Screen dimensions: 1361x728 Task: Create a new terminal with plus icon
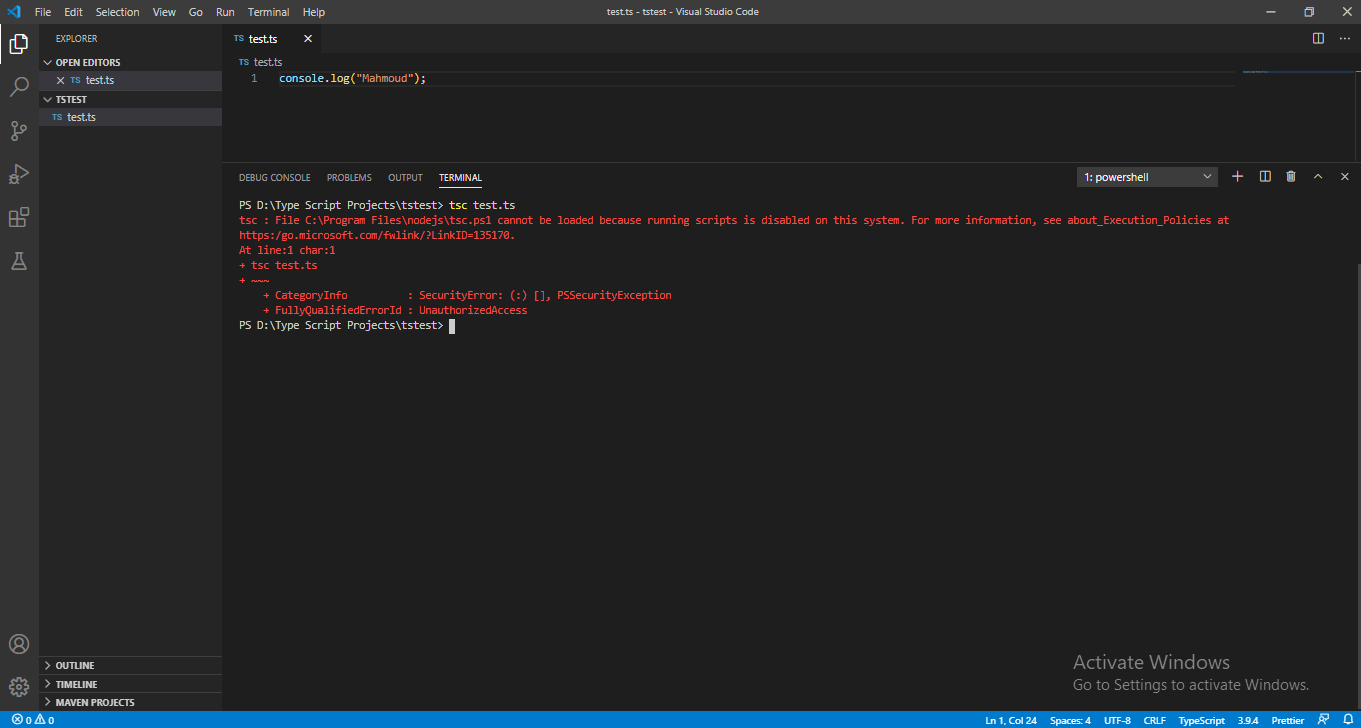[1237, 176]
